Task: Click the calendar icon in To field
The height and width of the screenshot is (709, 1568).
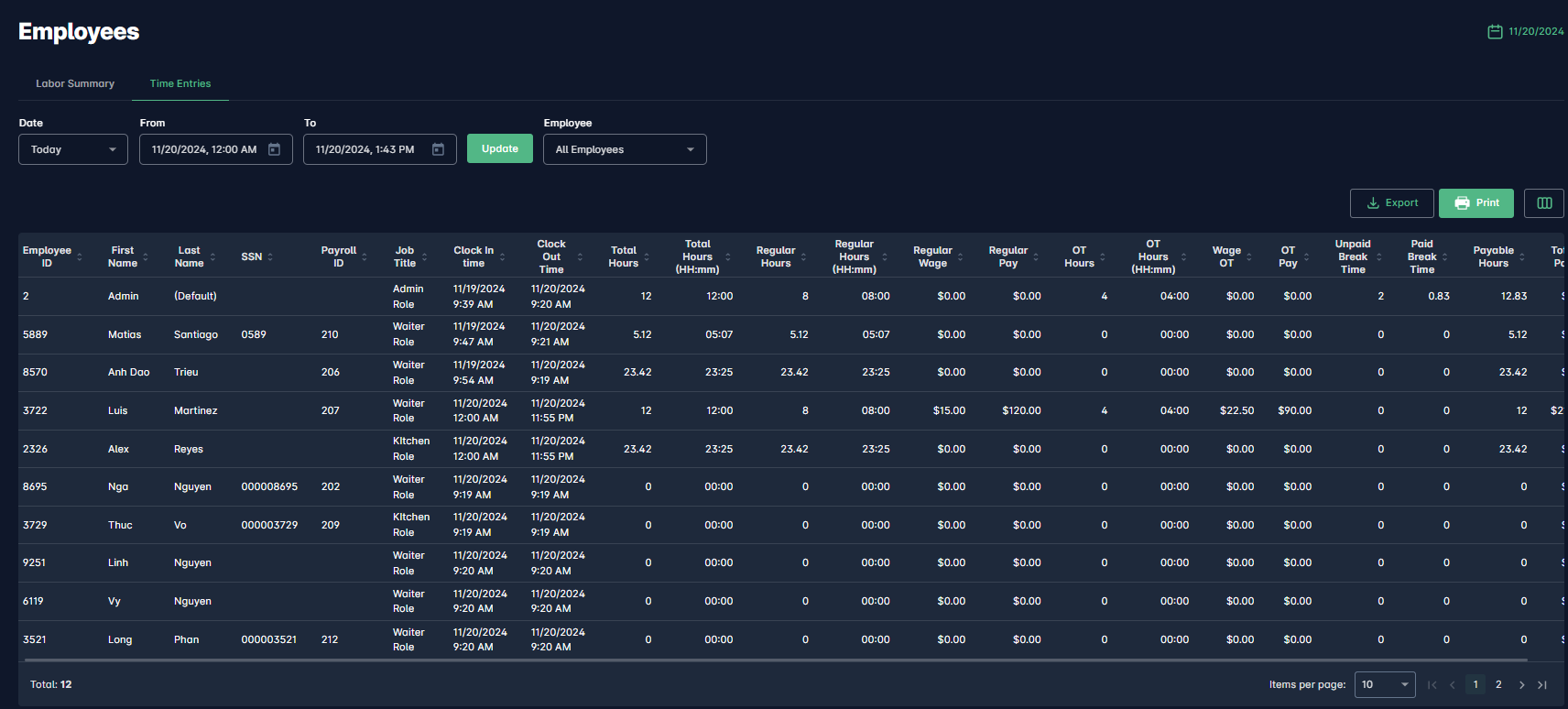Action: 438,149
